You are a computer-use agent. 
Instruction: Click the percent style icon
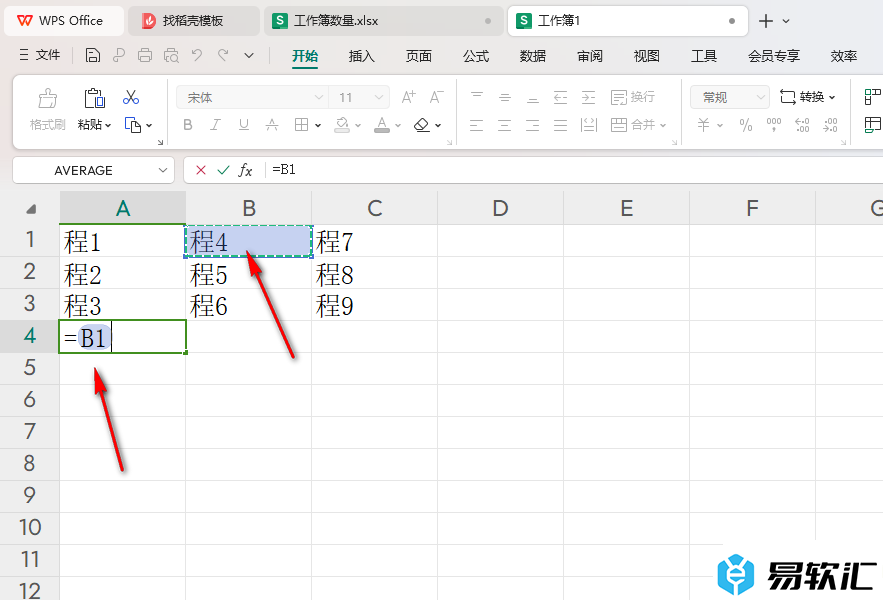pyautogui.click(x=746, y=125)
